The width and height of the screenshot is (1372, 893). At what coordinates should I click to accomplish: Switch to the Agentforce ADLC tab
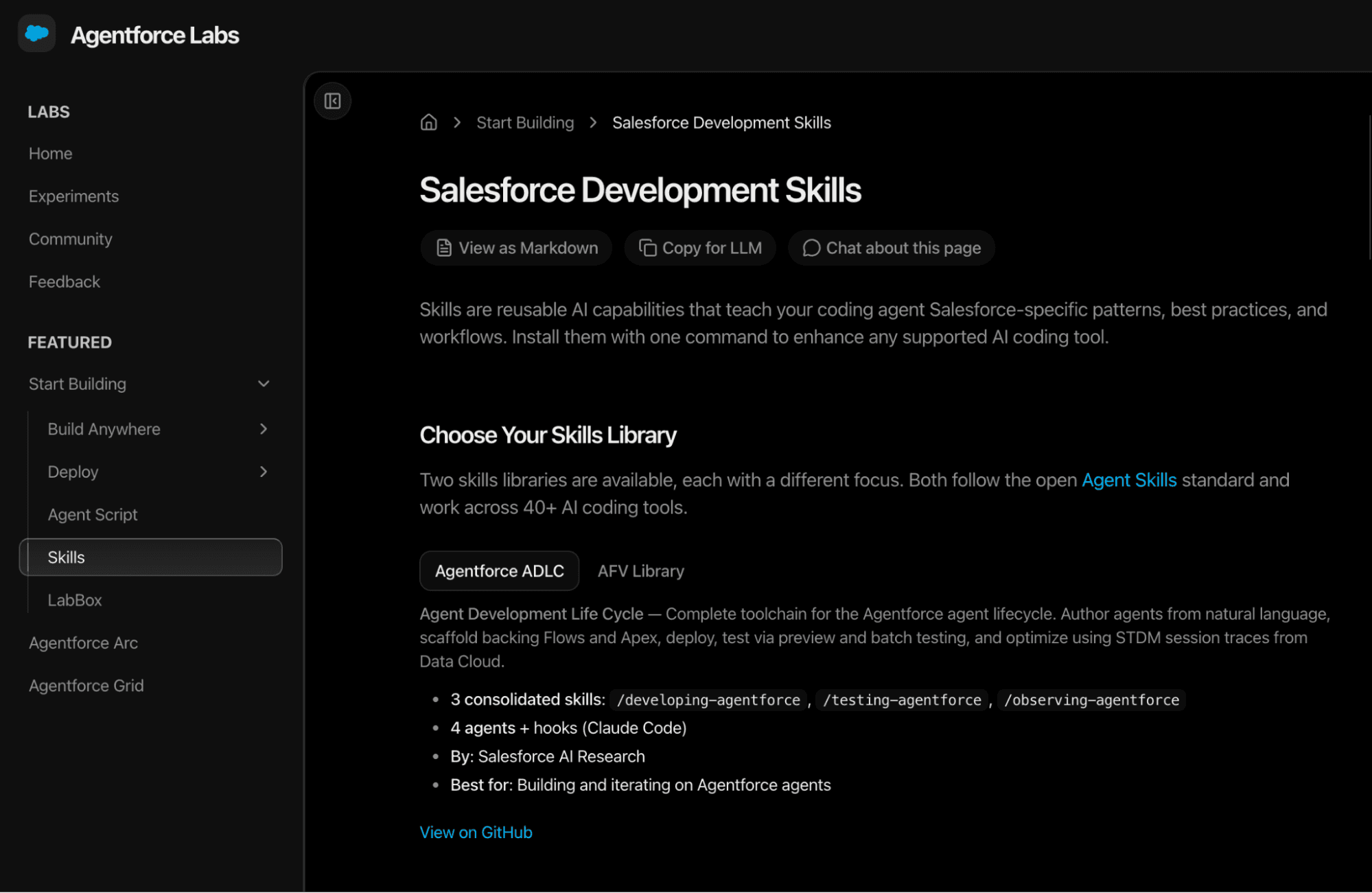[x=500, y=571]
